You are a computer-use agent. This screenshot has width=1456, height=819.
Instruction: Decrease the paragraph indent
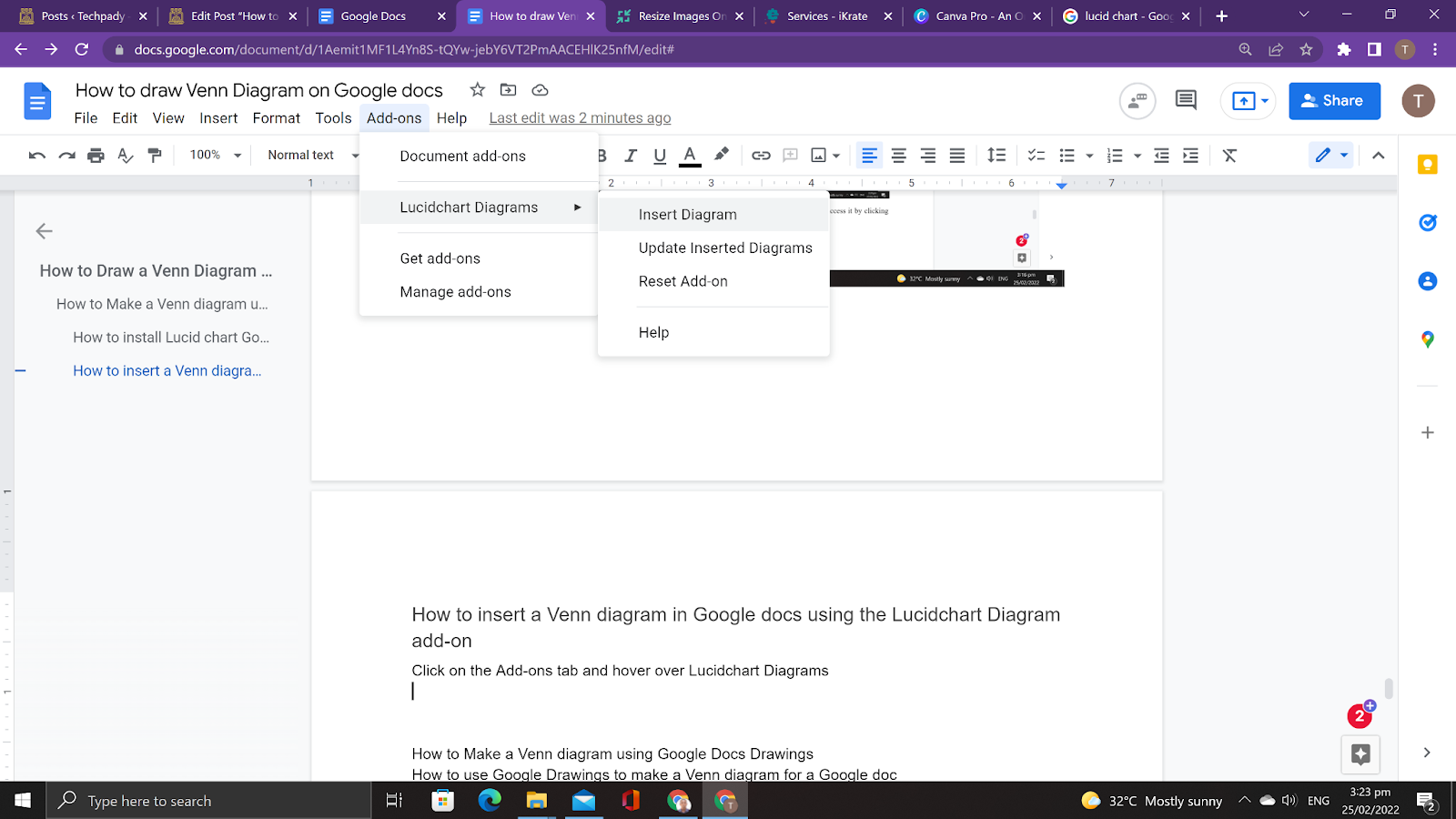[x=1161, y=156]
